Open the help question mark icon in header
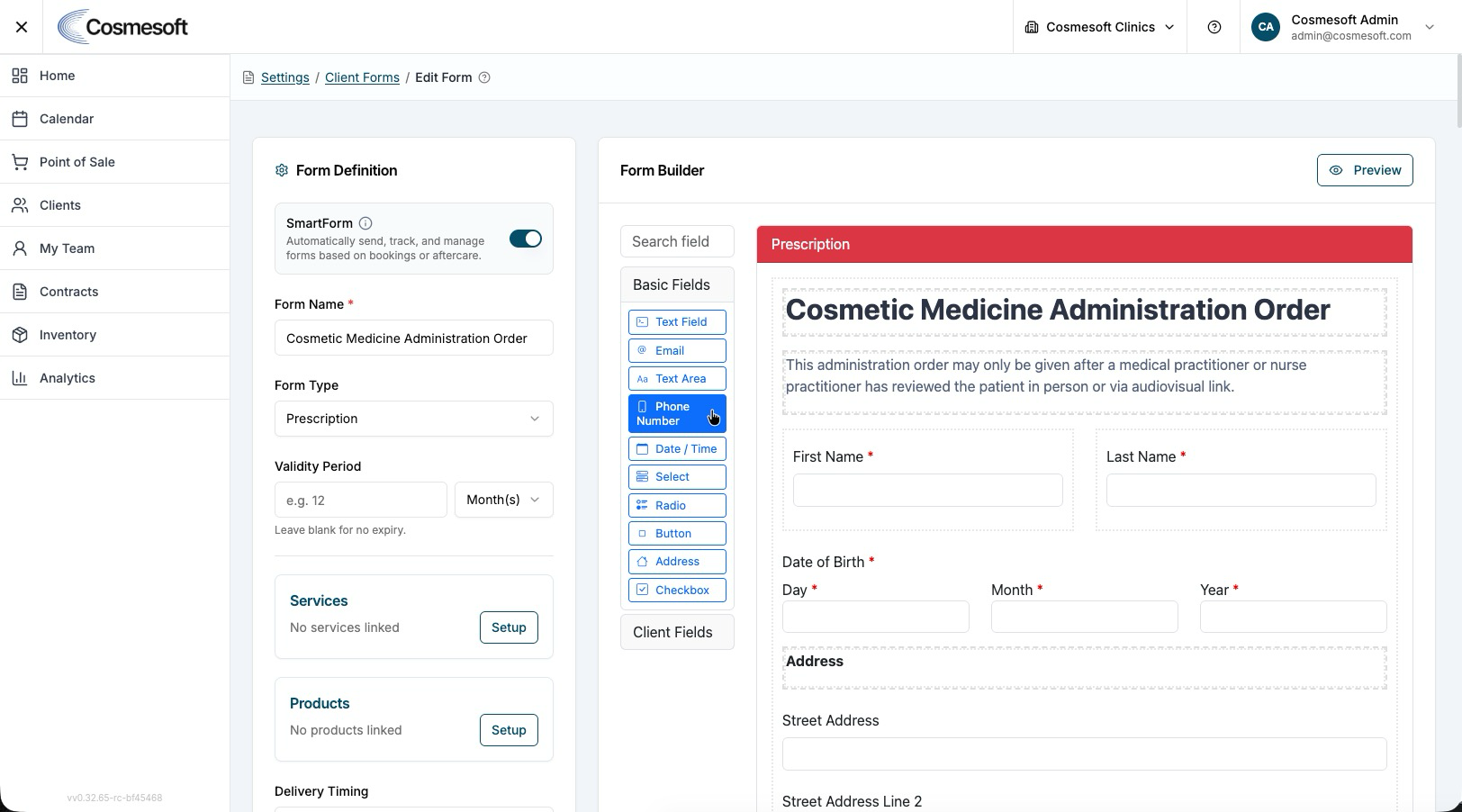Screen dimensions: 1462x812 pyautogui.click(x=1214, y=27)
